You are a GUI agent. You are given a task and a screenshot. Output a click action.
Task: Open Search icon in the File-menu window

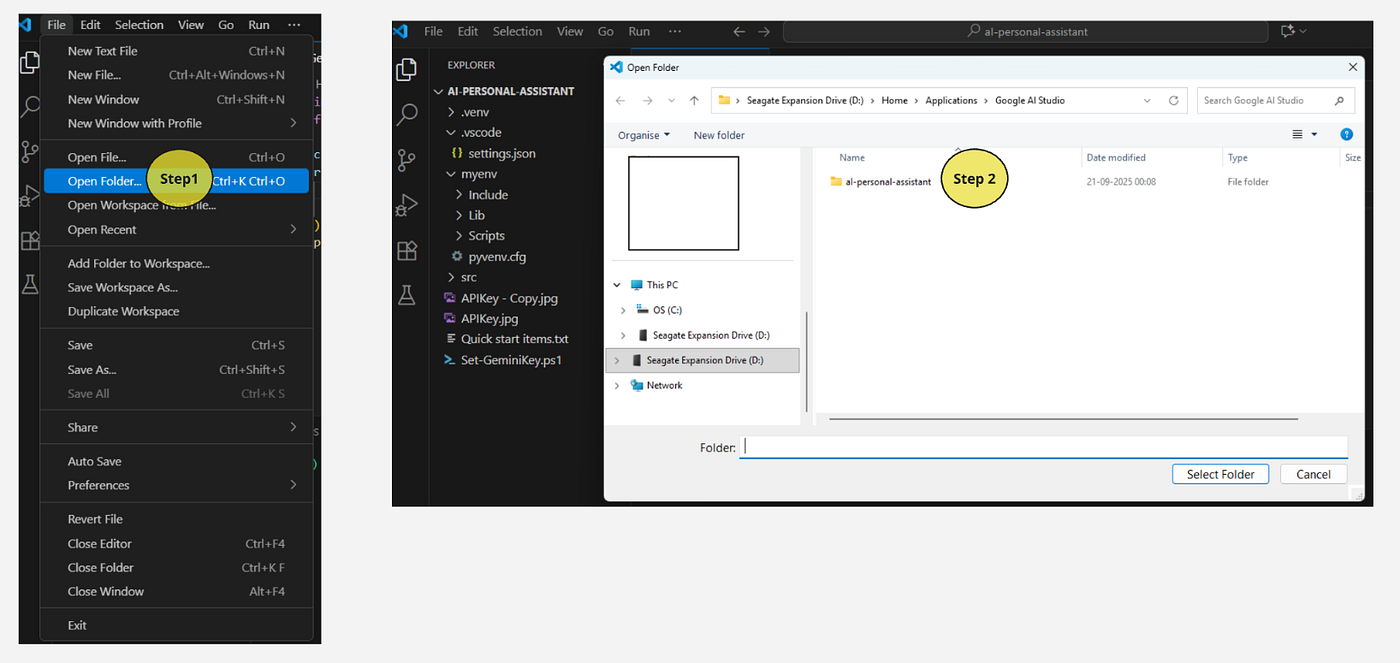29,107
